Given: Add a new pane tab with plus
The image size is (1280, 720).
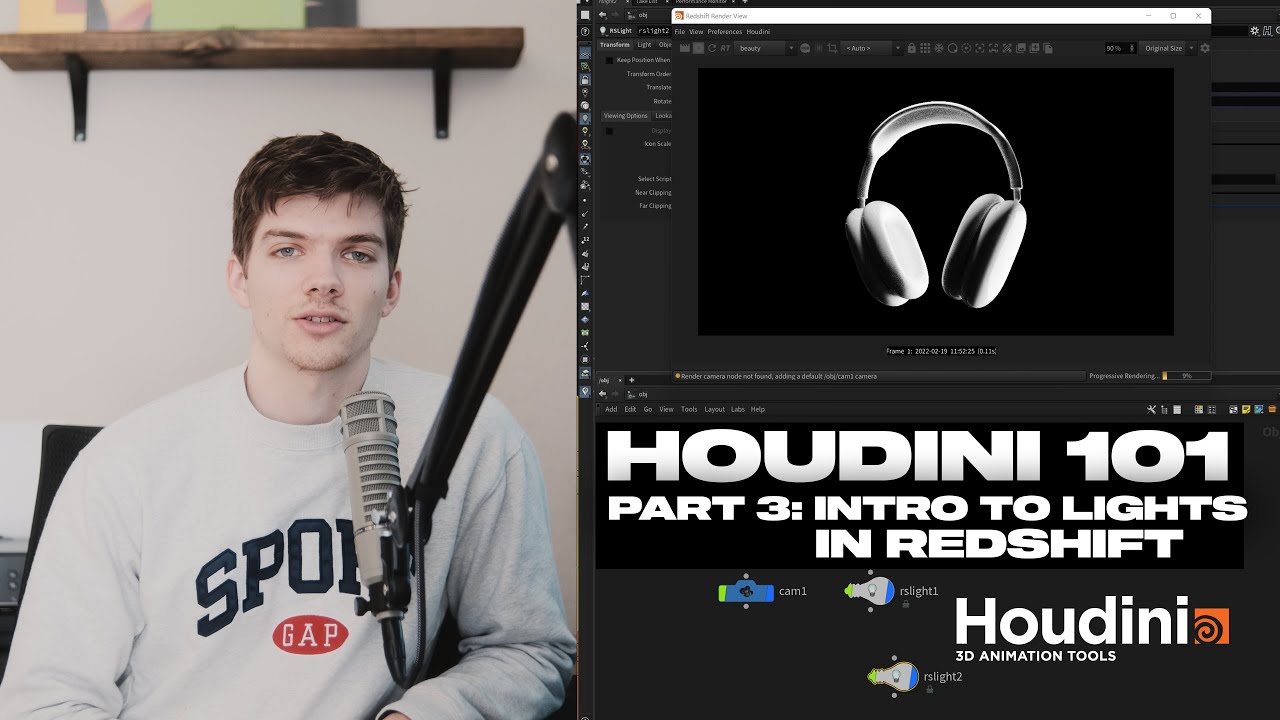Looking at the screenshot, I should [631, 380].
